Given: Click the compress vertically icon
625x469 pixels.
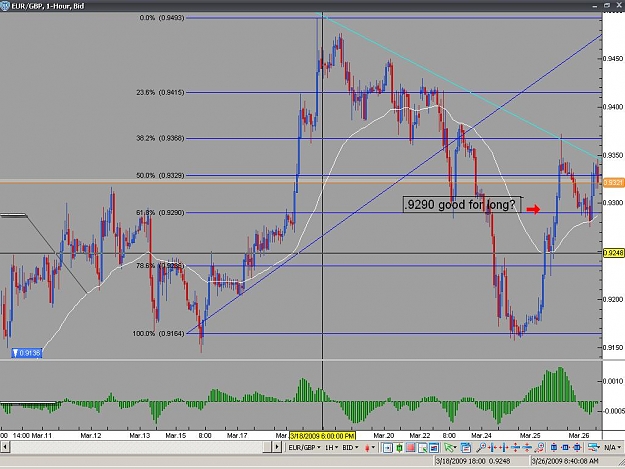Looking at the screenshot, I should [x=527, y=448].
